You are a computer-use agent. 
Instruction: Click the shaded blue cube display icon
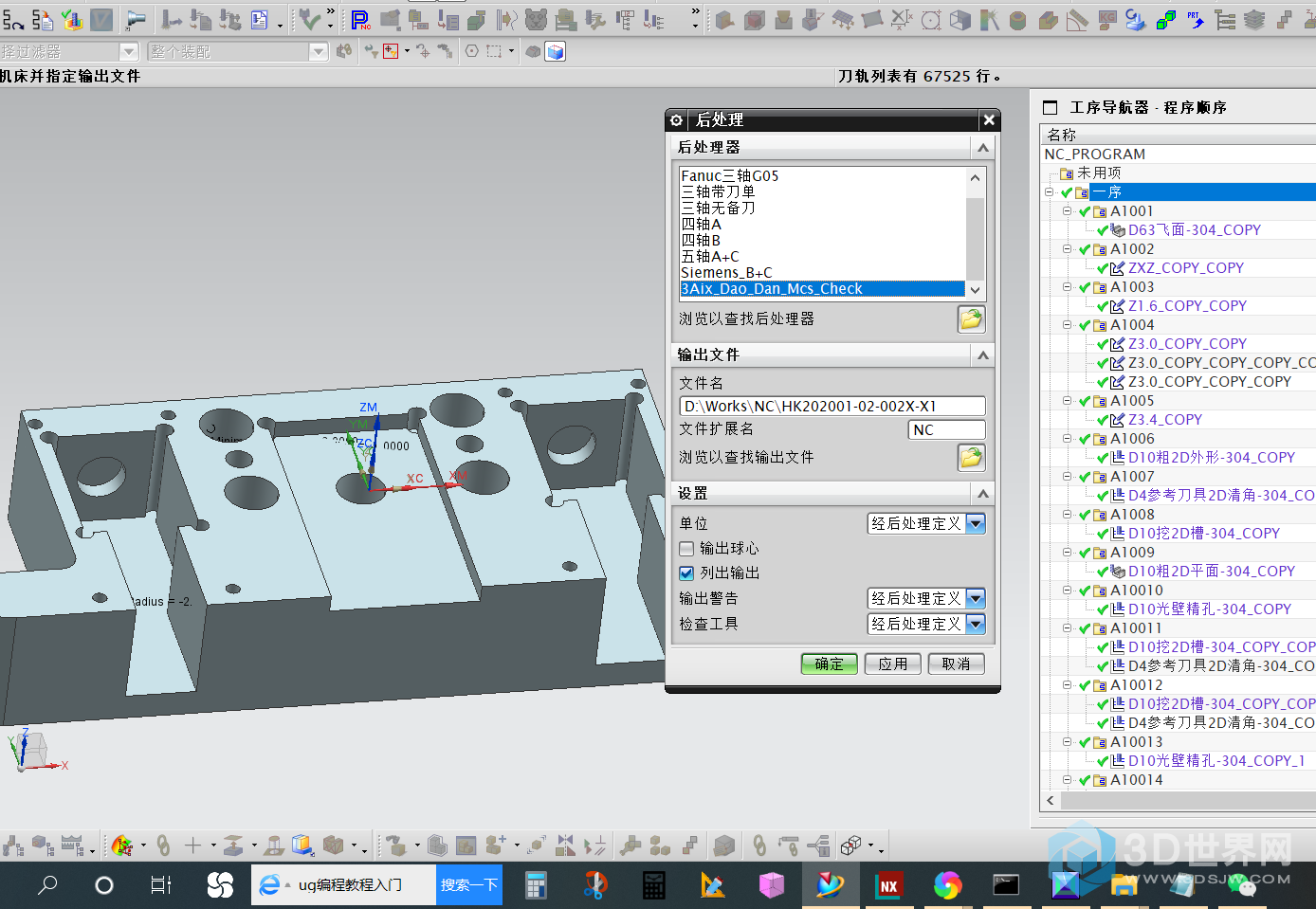556,51
